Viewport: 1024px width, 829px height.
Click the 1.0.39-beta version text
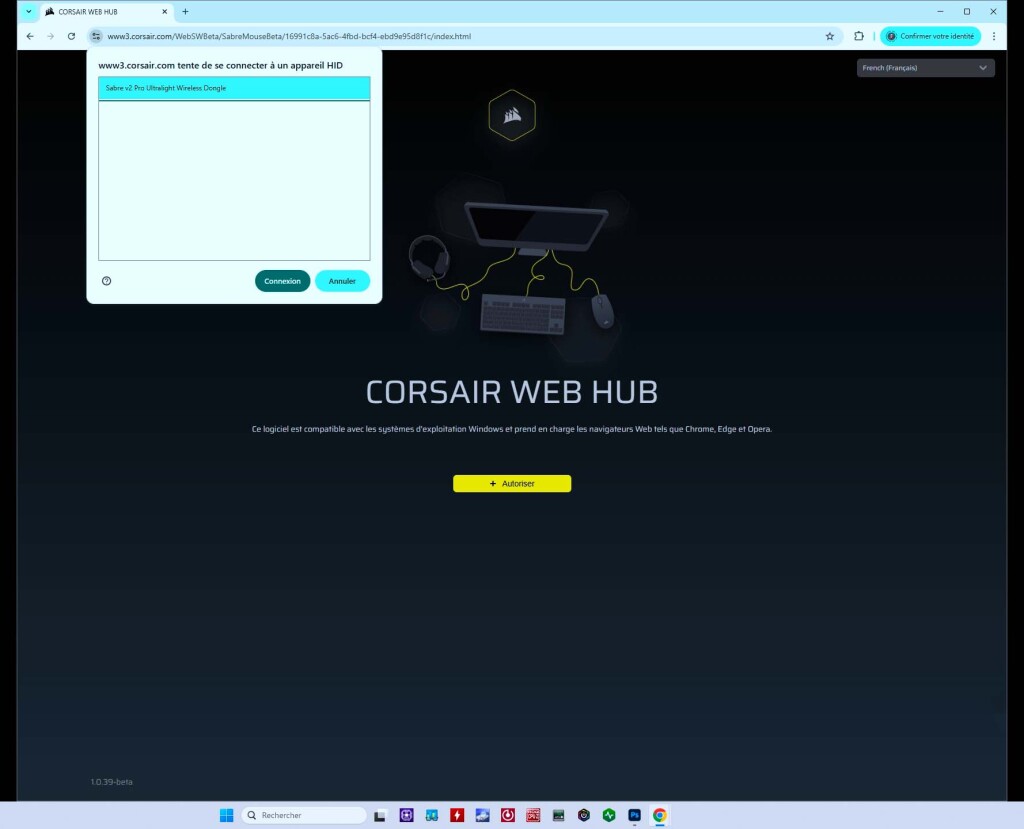click(x=111, y=782)
